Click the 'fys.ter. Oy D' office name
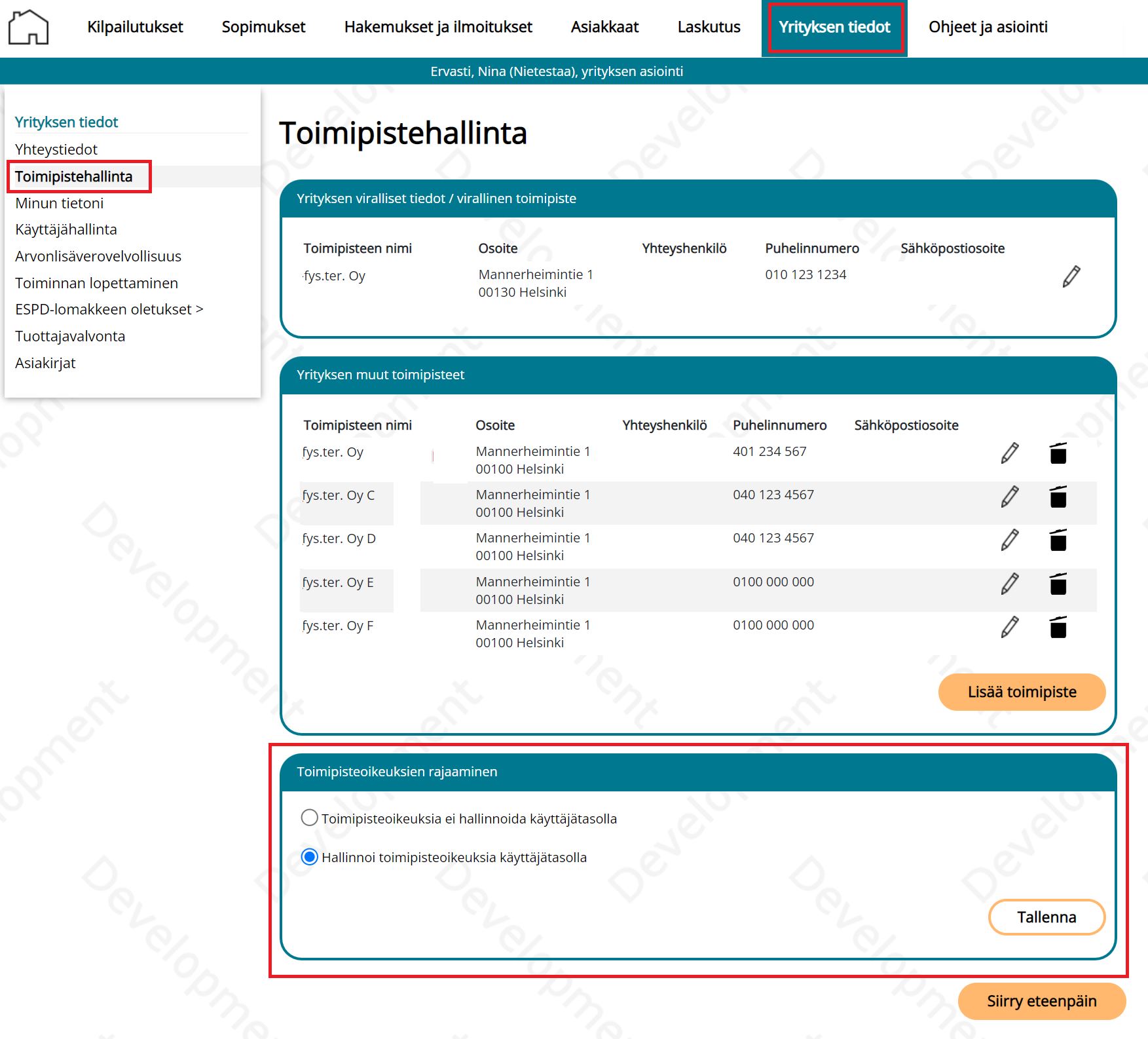This screenshot has height=1039, width=1148. (339, 538)
